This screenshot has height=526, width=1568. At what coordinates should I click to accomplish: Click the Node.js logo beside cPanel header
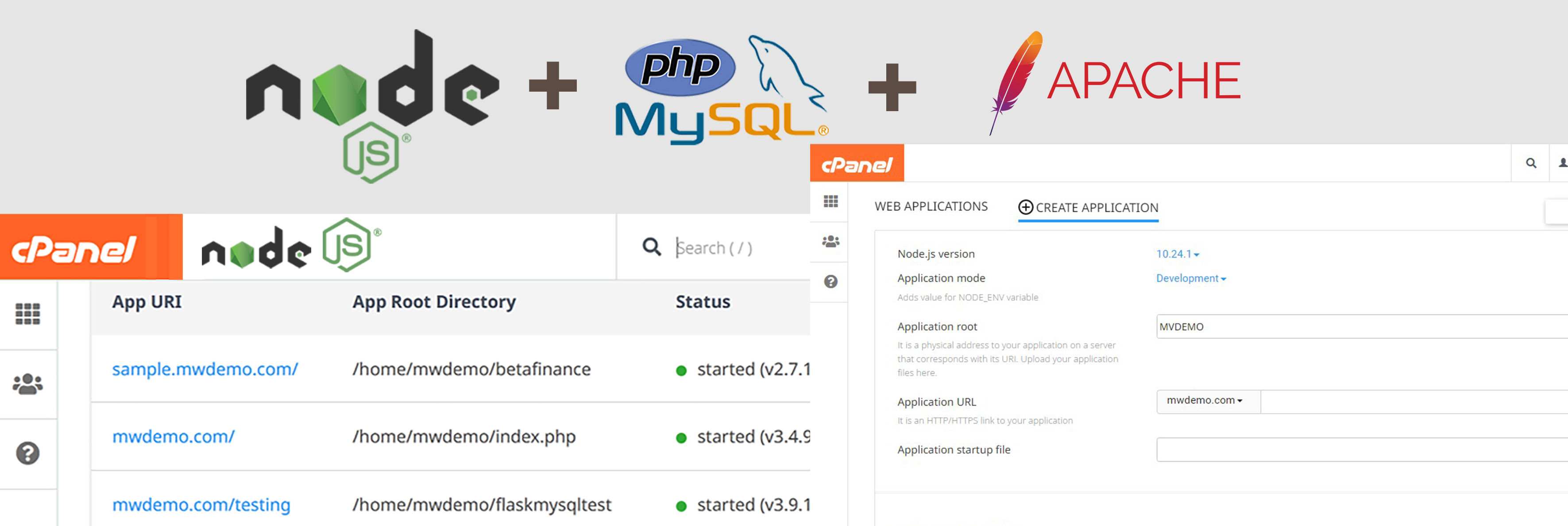pos(291,245)
